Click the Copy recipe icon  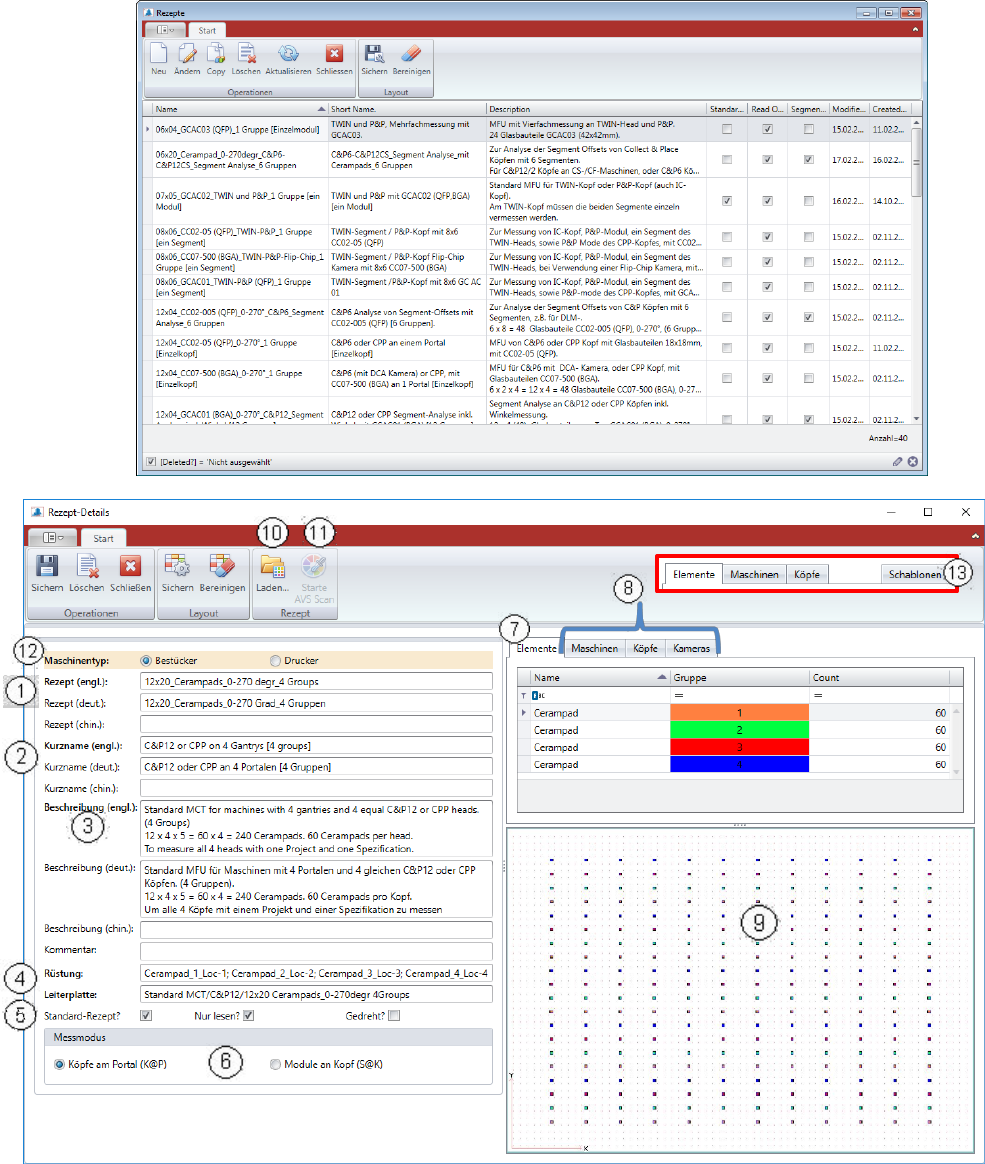[216, 56]
